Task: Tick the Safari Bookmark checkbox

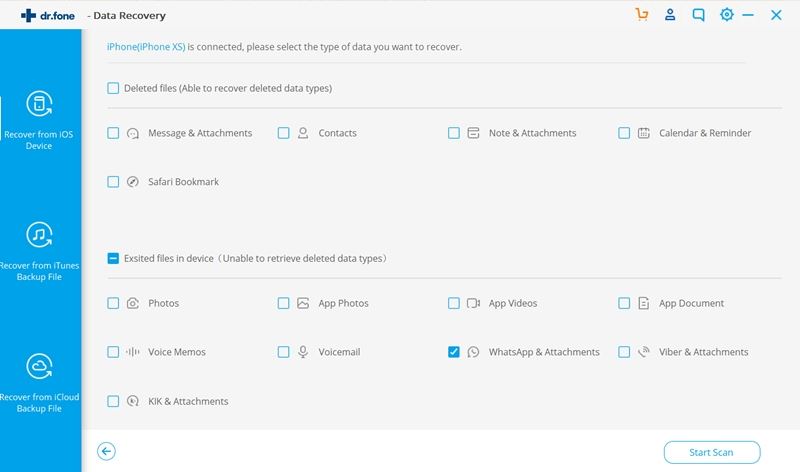Action: 113,182
